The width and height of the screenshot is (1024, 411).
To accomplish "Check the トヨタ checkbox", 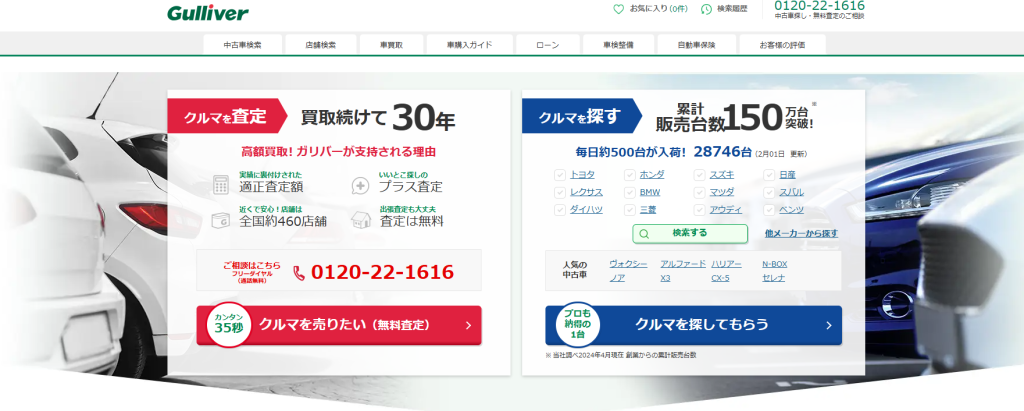I will [x=560, y=174].
